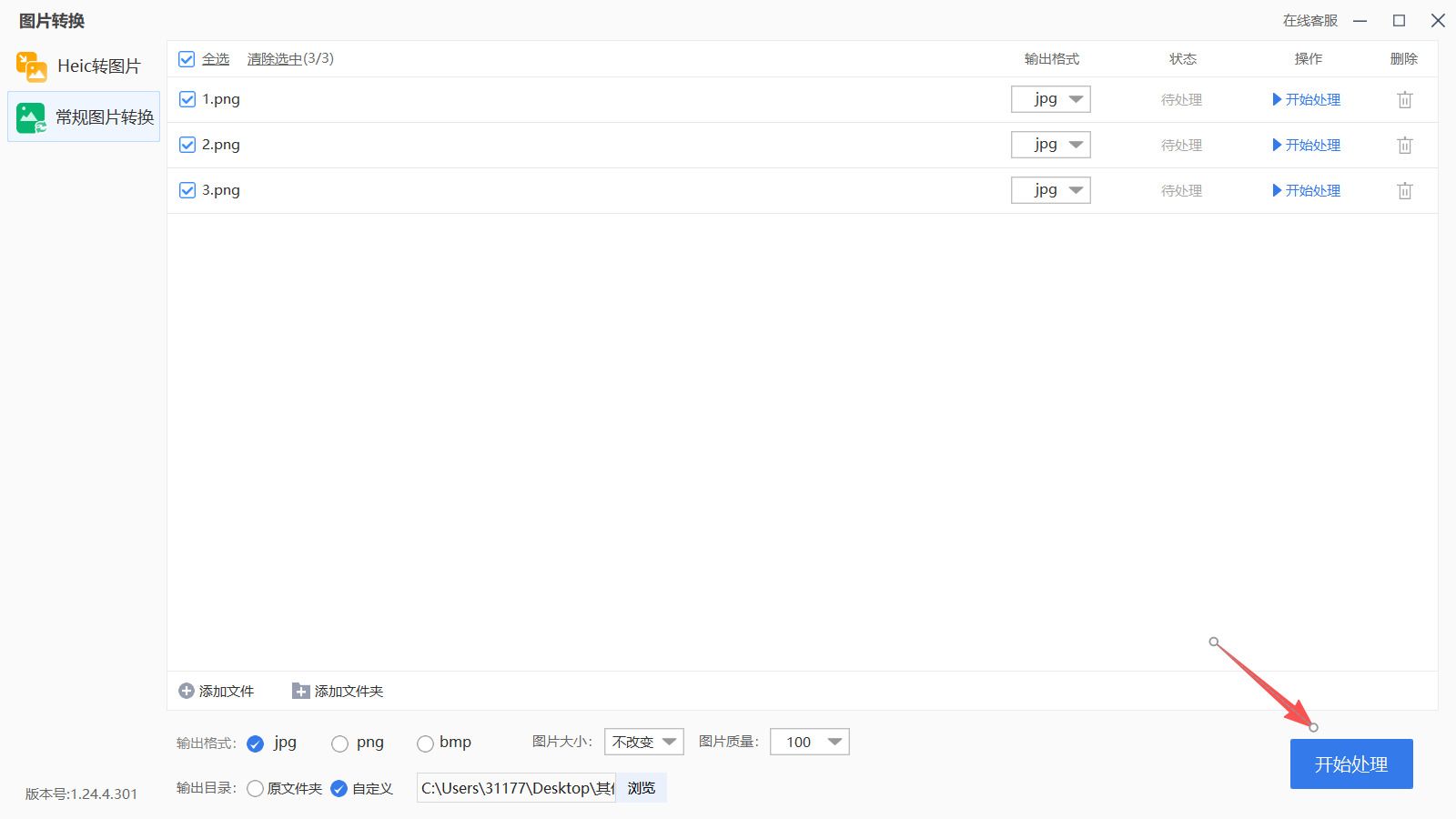Open 在线客服 online support

[1310, 21]
